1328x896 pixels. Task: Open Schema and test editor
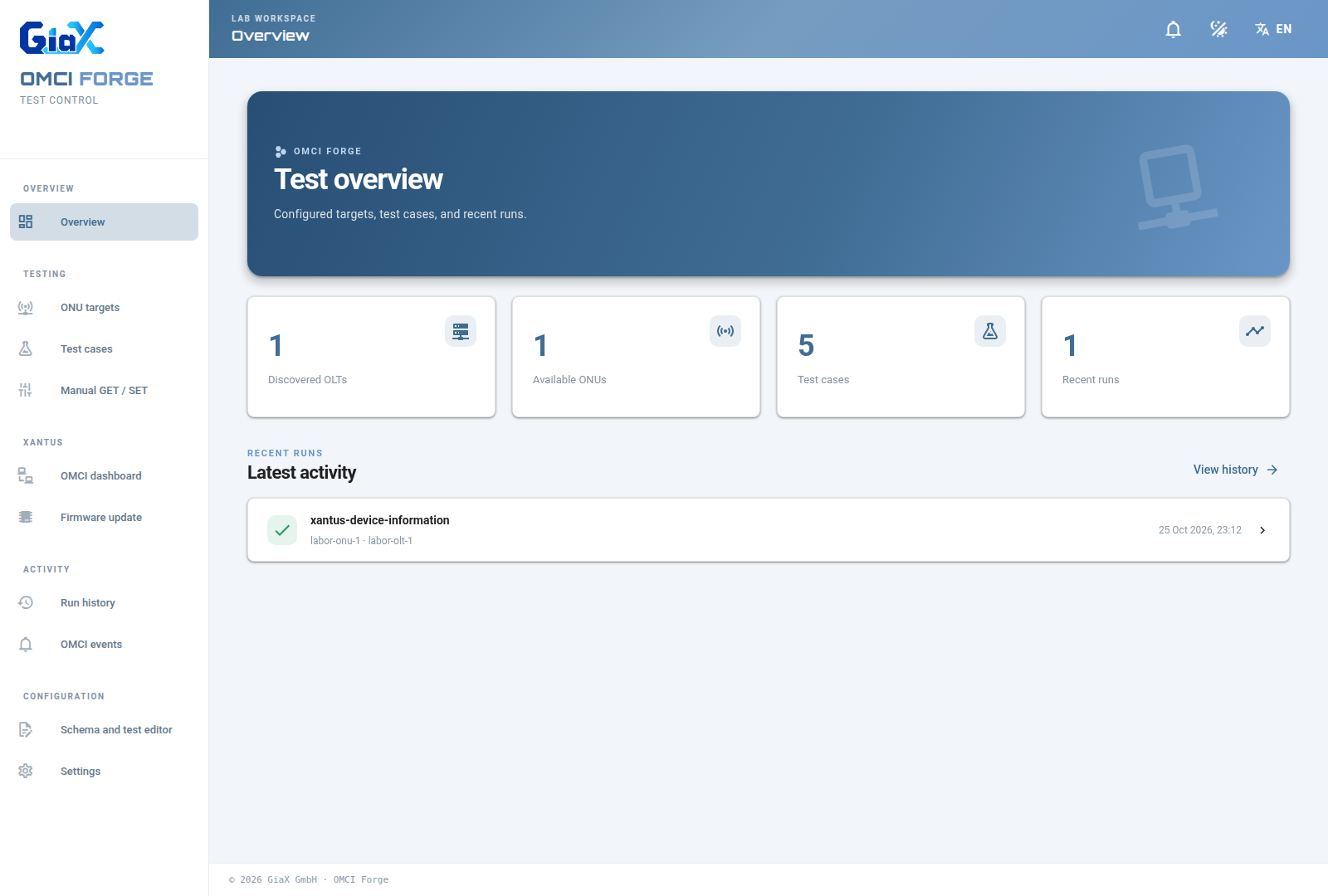pos(104,729)
